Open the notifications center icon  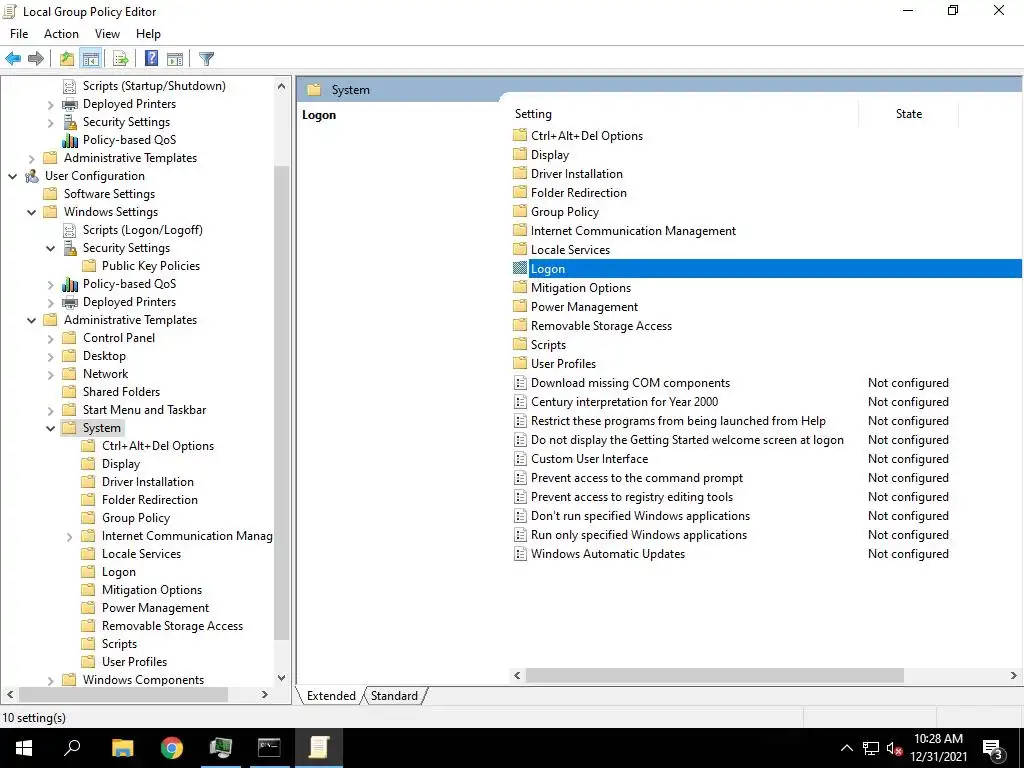[992, 749]
